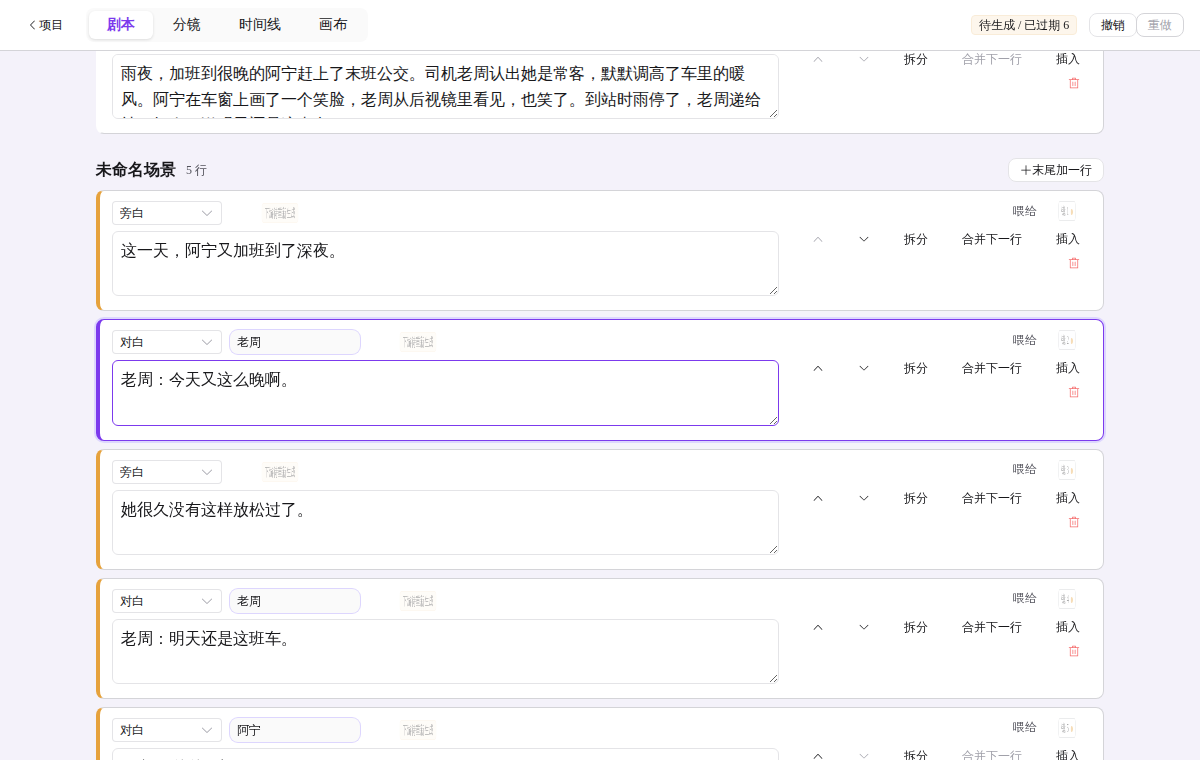The width and height of the screenshot is (1200, 760).
Task: Click 插入 on the top "雨夜" row
Action: (x=1068, y=59)
